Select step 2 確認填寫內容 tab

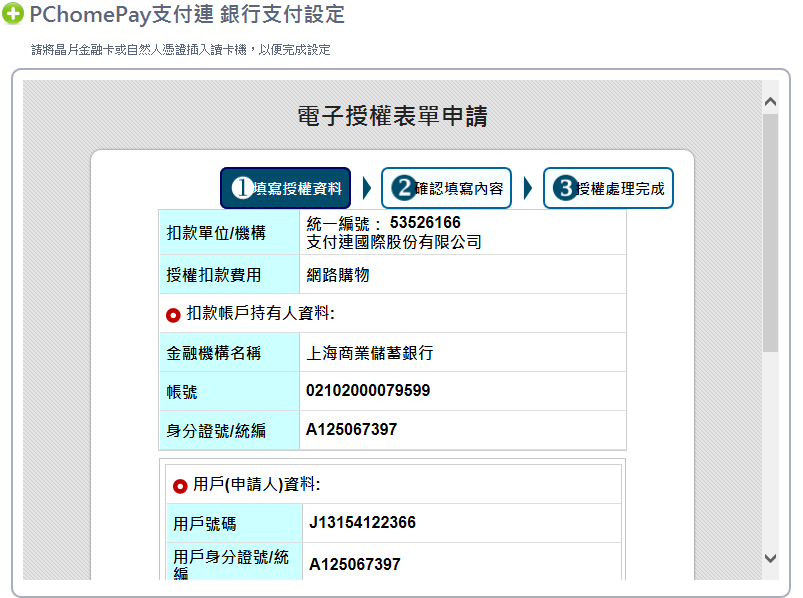(x=447, y=188)
